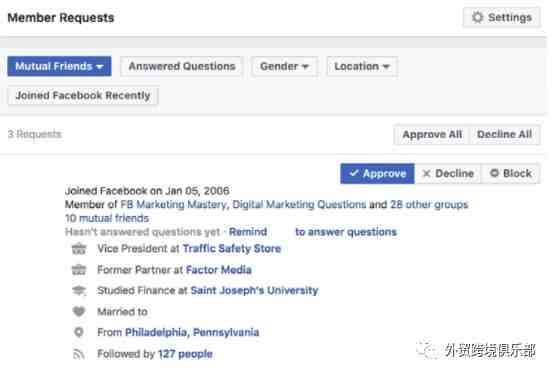This screenshot has width=553, height=375.
Task: Click the briefcase icon beside Former Partner
Action: coord(79,270)
